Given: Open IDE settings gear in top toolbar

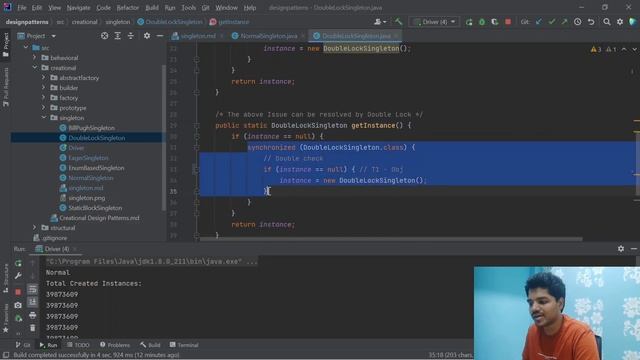Looking at the screenshot, I should click(x=620, y=22).
